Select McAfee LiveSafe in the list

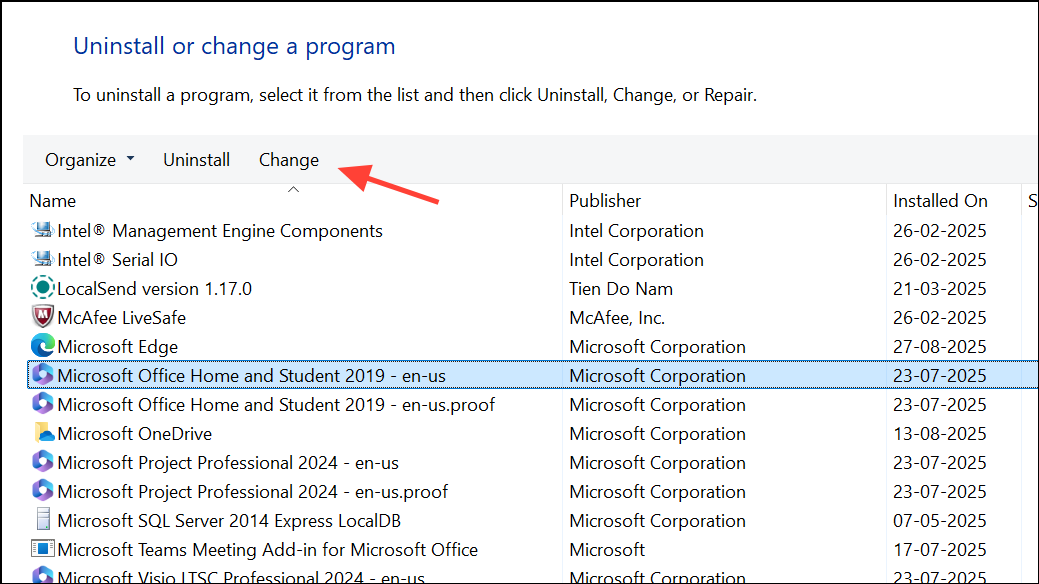121,318
